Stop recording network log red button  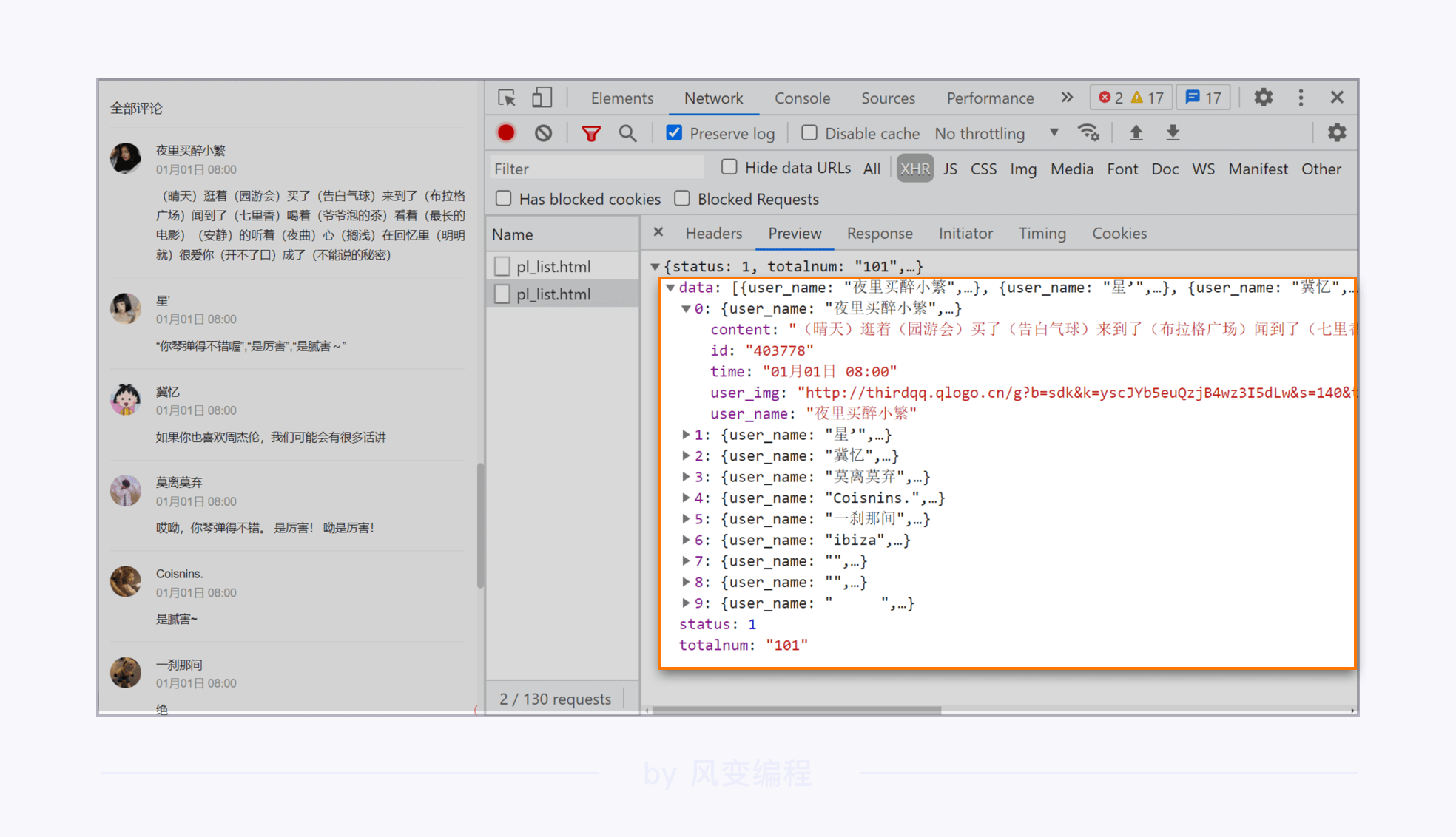click(x=506, y=133)
